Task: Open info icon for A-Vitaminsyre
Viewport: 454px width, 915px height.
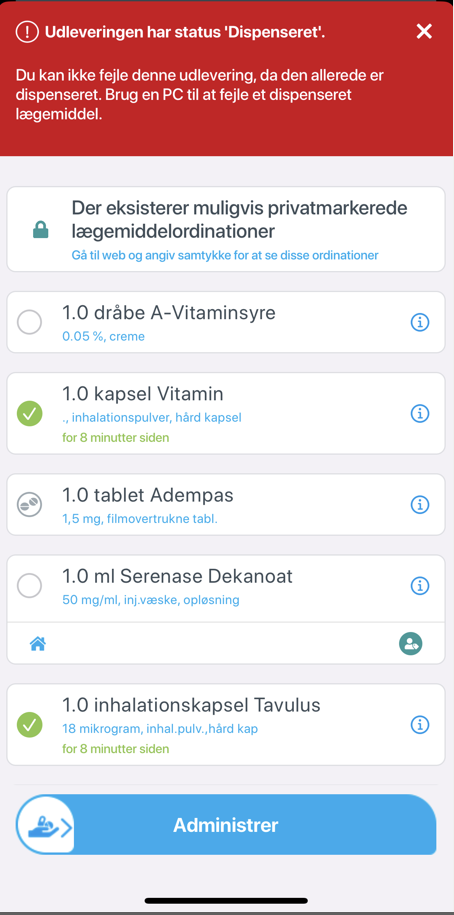Action: (420, 322)
